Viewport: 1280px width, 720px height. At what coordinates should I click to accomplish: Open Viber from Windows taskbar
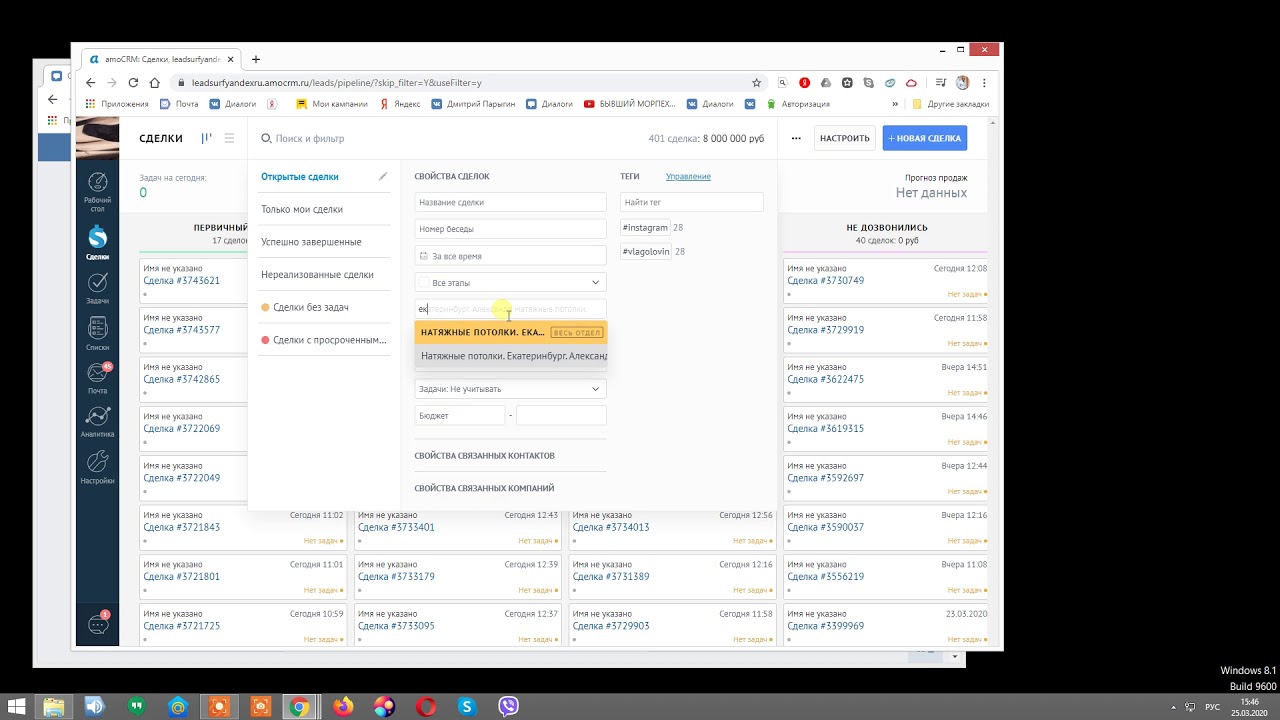click(508, 707)
